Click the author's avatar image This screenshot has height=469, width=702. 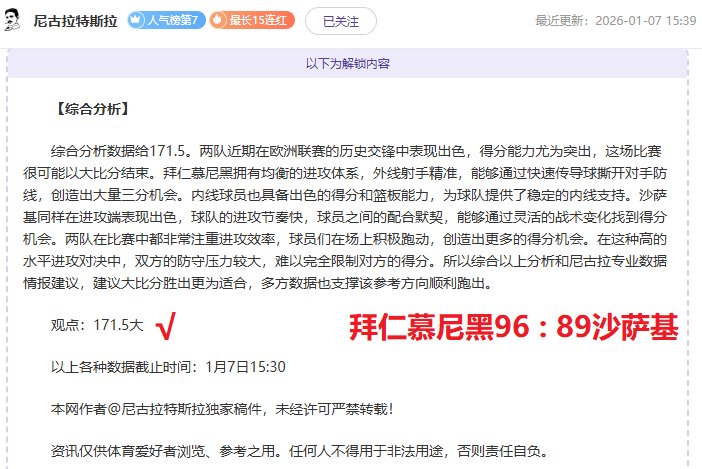pos(13,20)
